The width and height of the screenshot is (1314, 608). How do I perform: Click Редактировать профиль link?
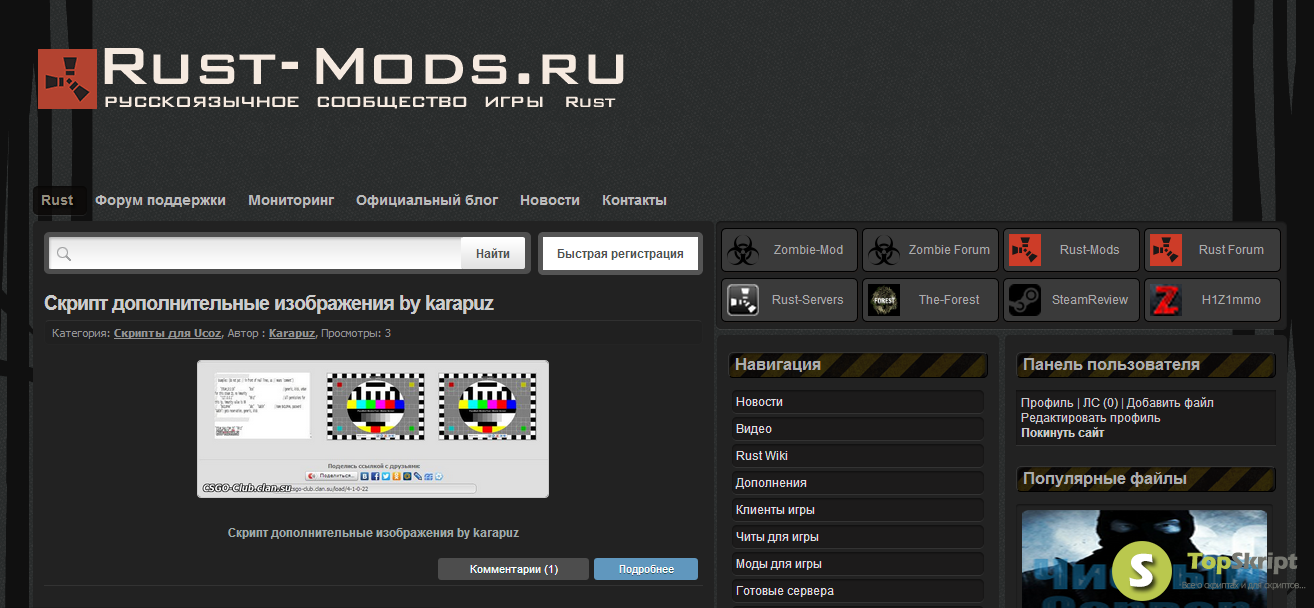click(x=1091, y=418)
